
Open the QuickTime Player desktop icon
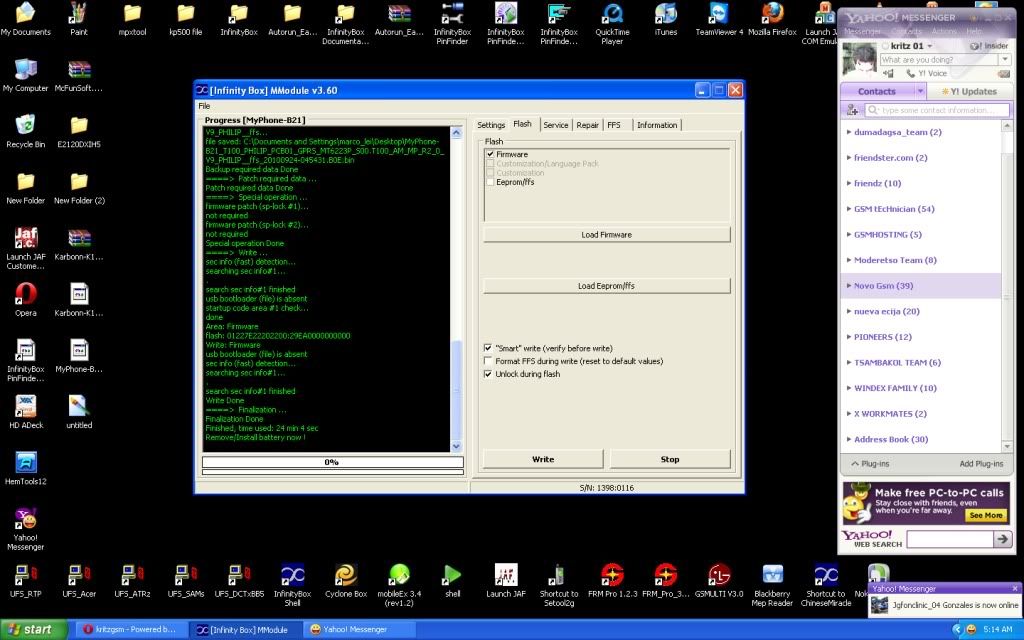pyautogui.click(x=612, y=23)
